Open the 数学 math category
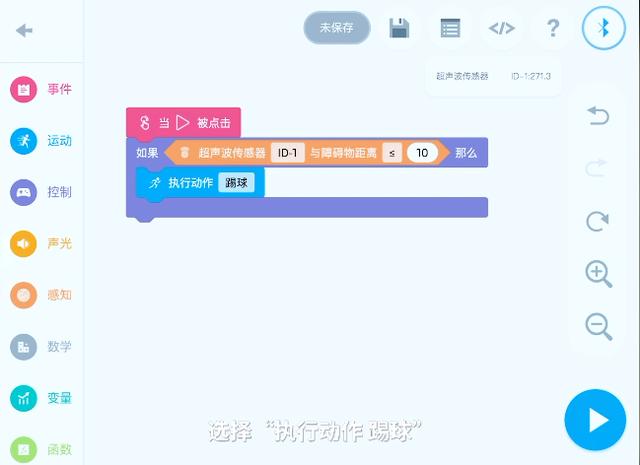 point(41,346)
